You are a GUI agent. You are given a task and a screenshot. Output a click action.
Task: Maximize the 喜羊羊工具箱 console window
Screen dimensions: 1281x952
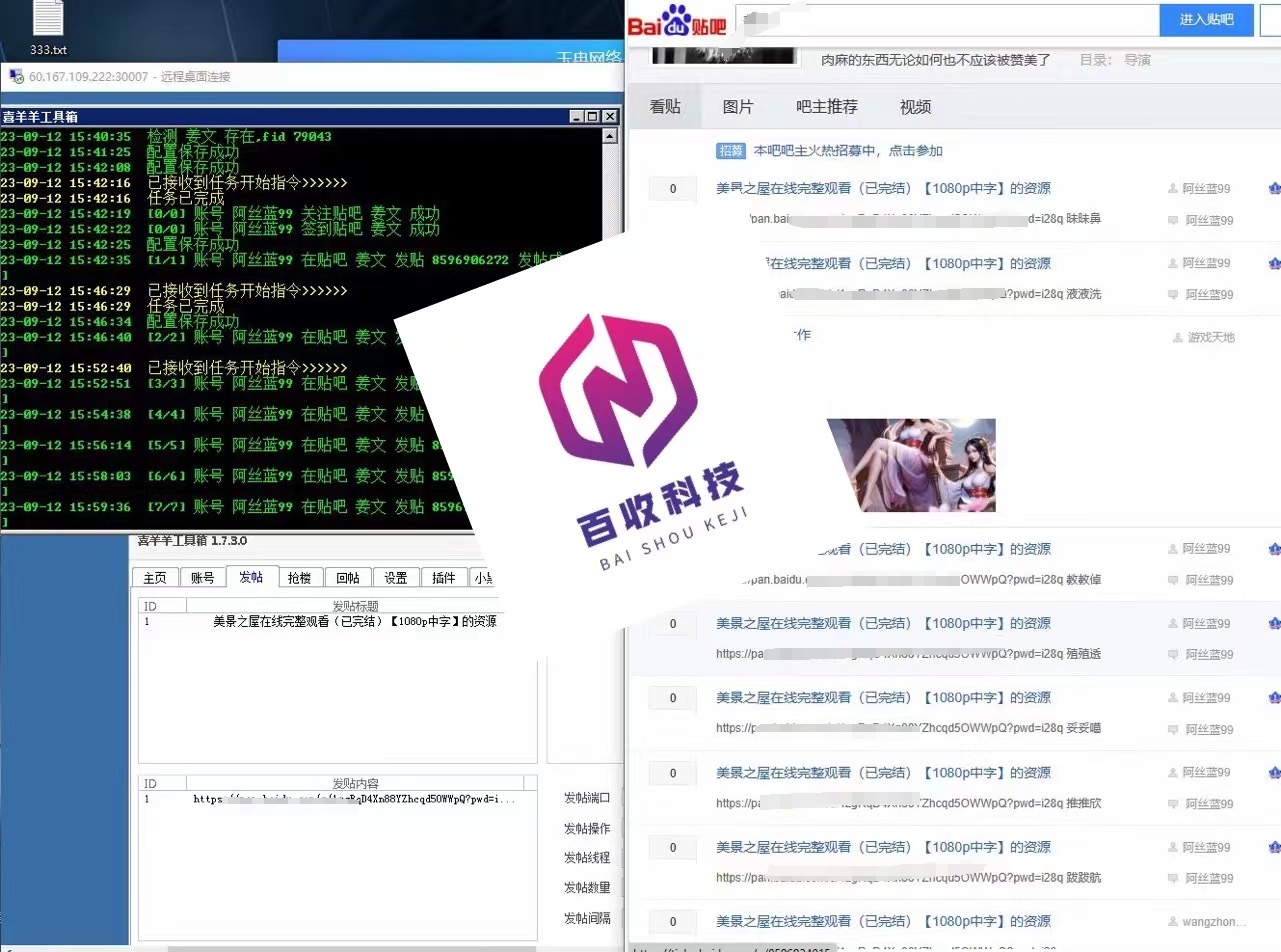coord(592,117)
